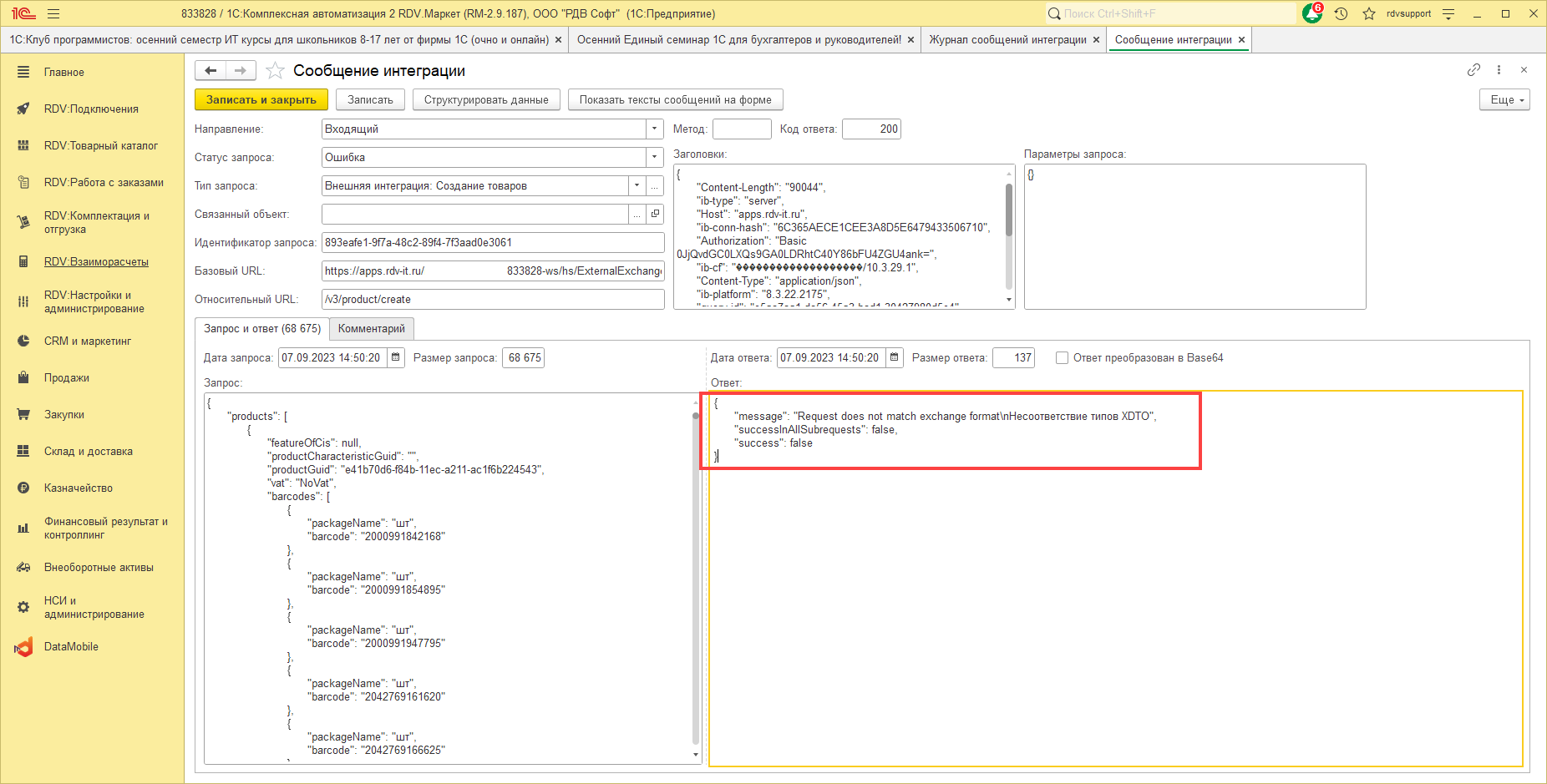The image size is (1547, 784).
Task: Open the linked object via open icon
Action: (656, 215)
